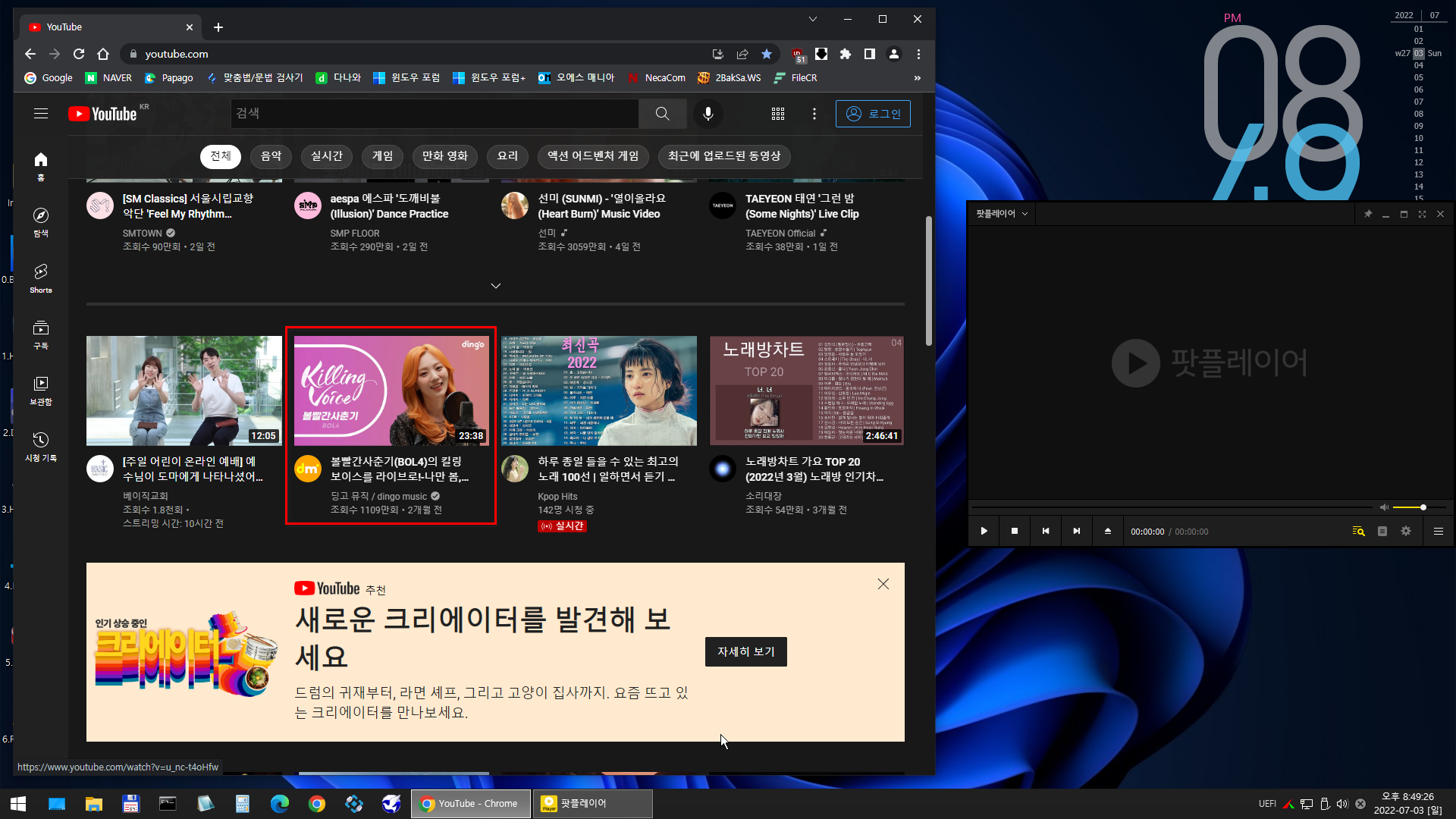Open the Kpop Hits channel link

pyautogui.click(x=557, y=497)
